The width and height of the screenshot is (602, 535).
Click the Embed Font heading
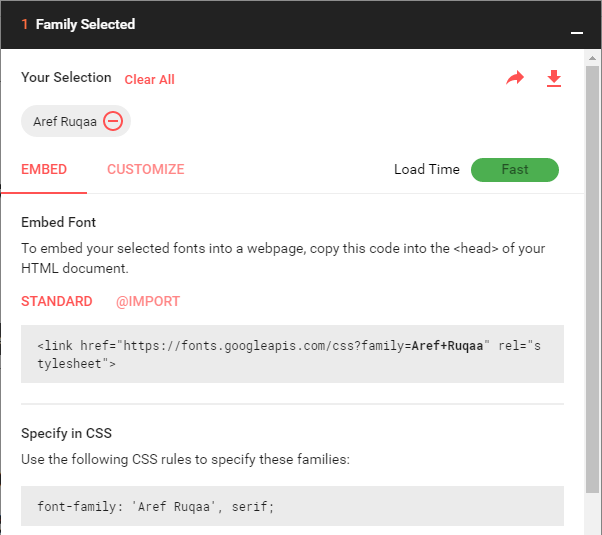tap(59, 222)
